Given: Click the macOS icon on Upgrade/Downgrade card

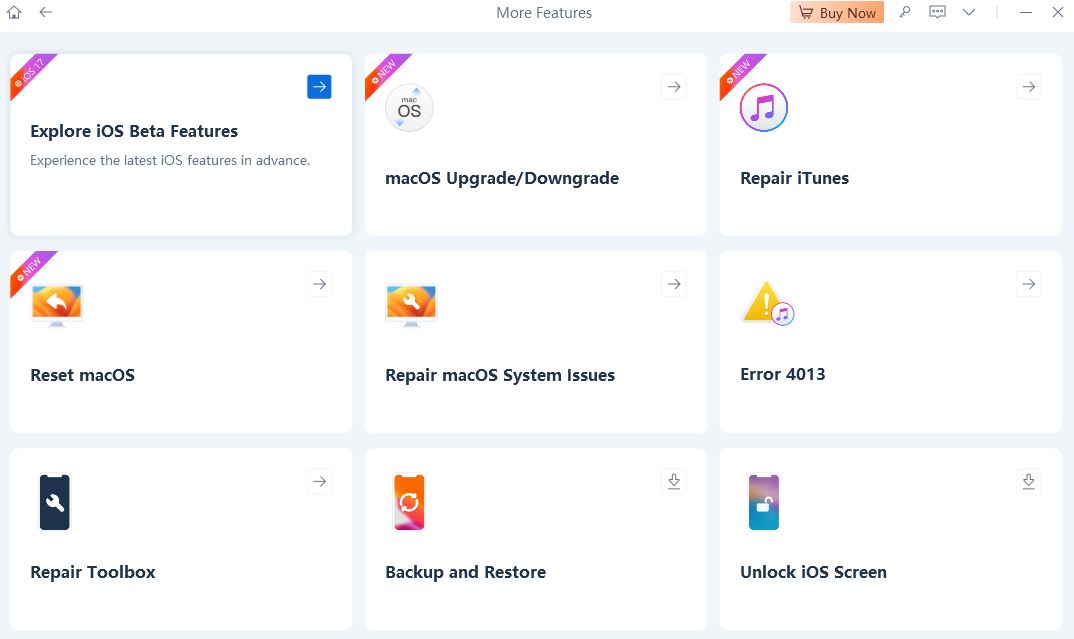Looking at the screenshot, I should 409,108.
